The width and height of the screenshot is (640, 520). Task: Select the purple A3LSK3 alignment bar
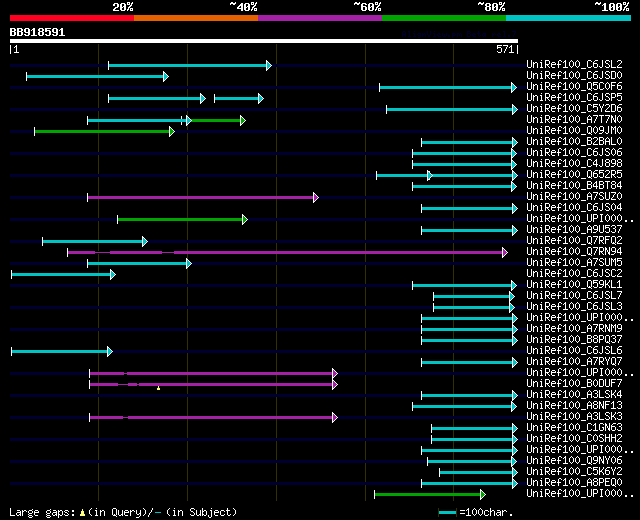click(213, 417)
